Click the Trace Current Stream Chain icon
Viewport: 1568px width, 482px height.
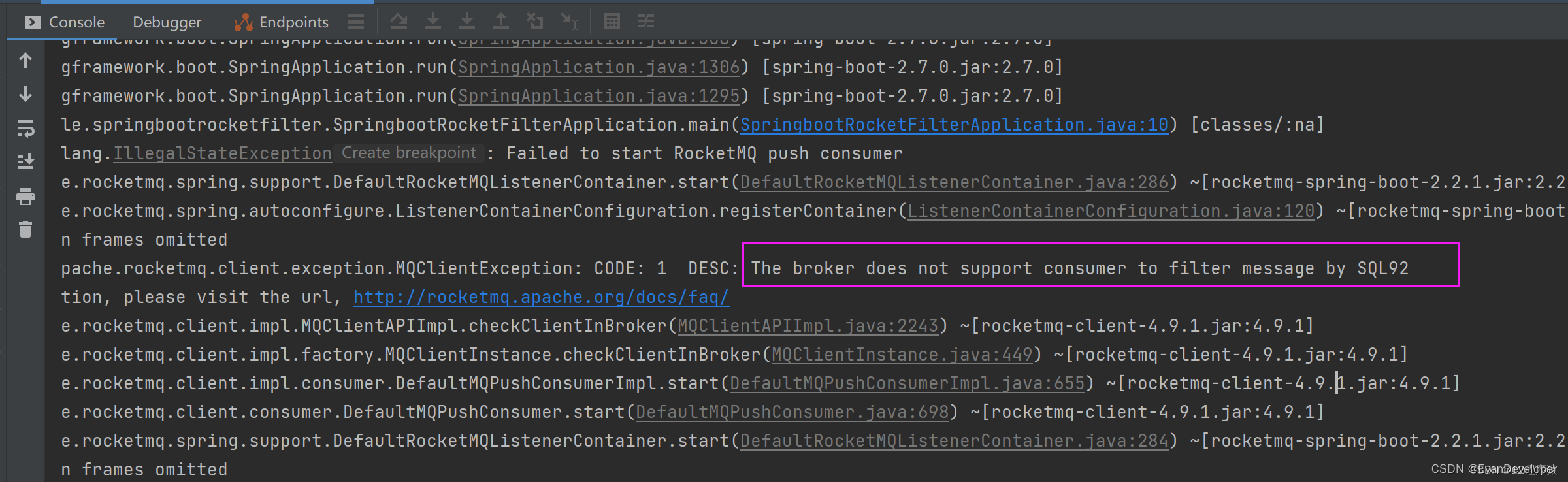(646, 22)
